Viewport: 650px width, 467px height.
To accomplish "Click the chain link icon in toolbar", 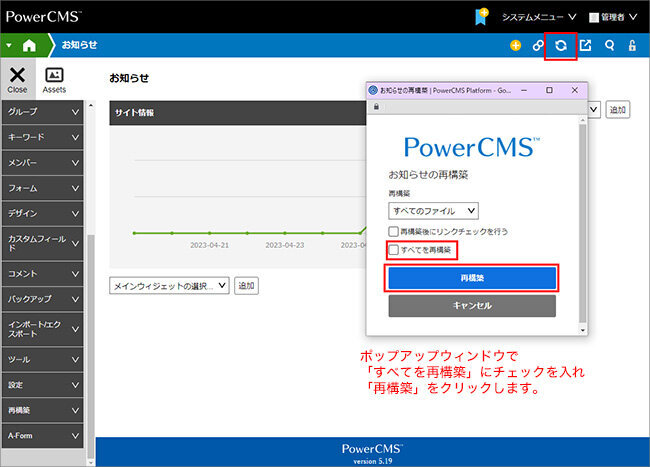I will [x=538, y=45].
